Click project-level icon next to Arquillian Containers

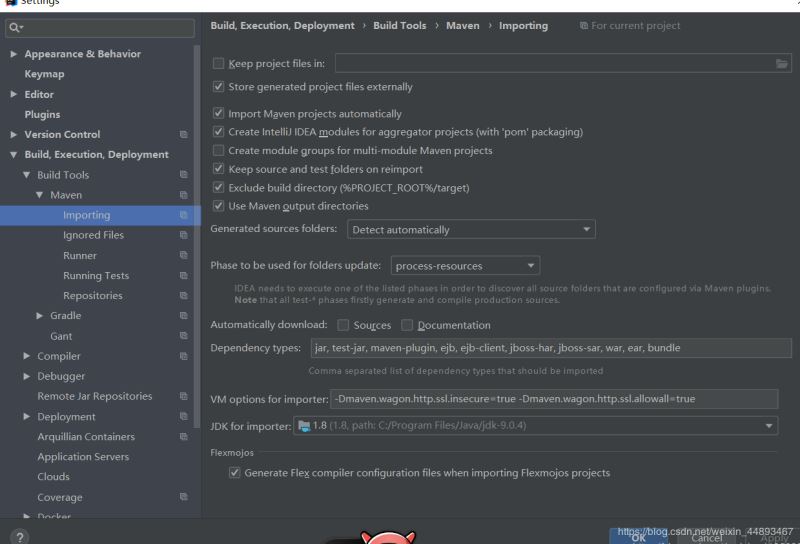184,437
